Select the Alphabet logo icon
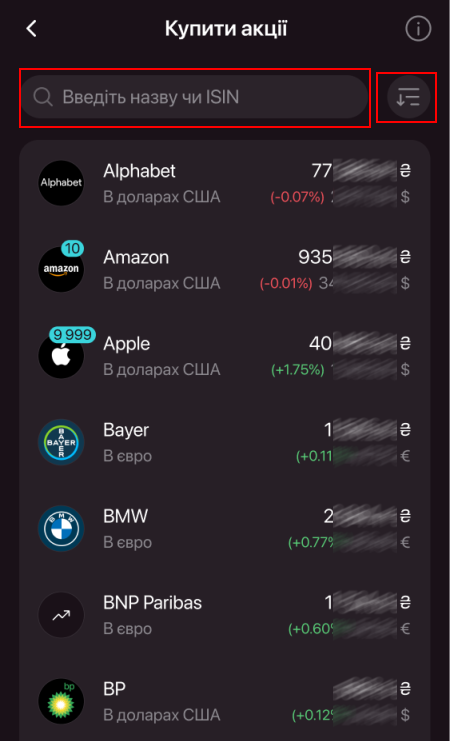The image size is (450, 741). (61, 182)
